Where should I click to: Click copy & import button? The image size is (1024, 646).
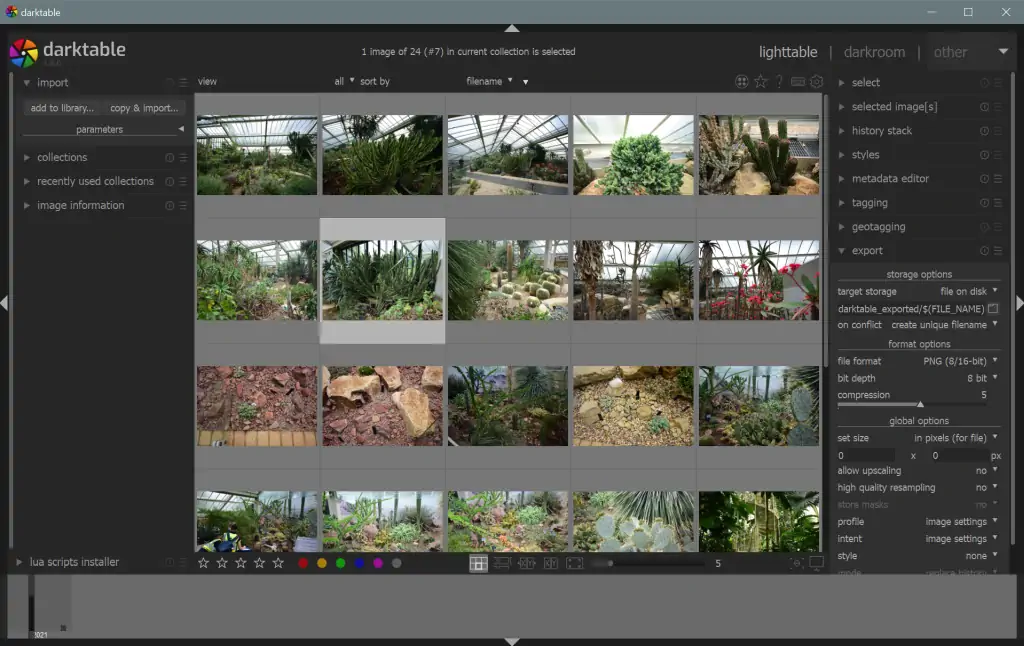pos(144,108)
